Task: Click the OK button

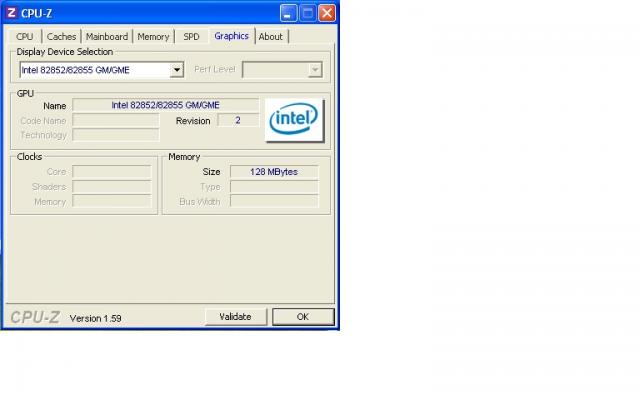Action: [303, 317]
